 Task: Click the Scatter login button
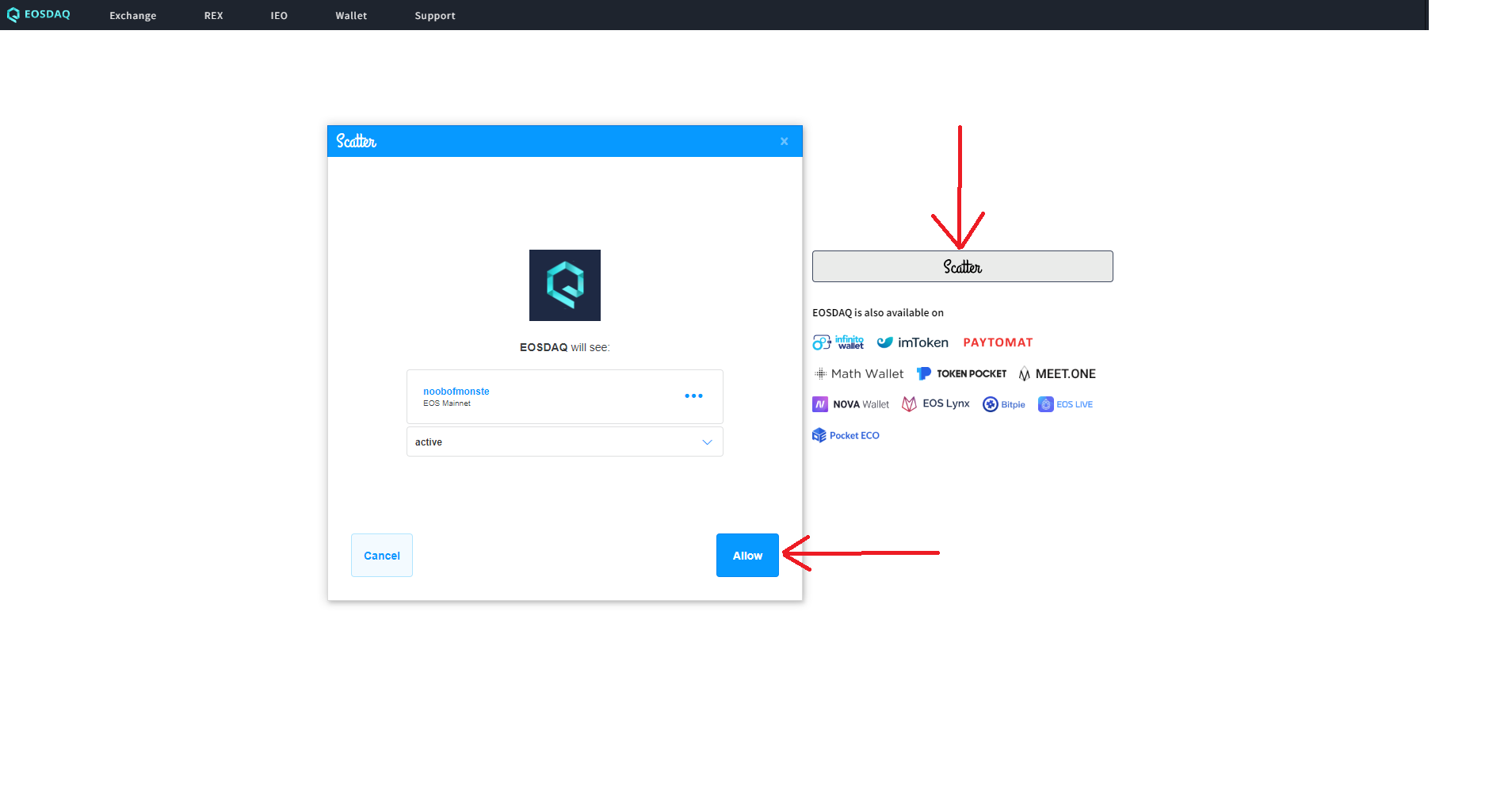pyautogui.click(x=963, y=266)
